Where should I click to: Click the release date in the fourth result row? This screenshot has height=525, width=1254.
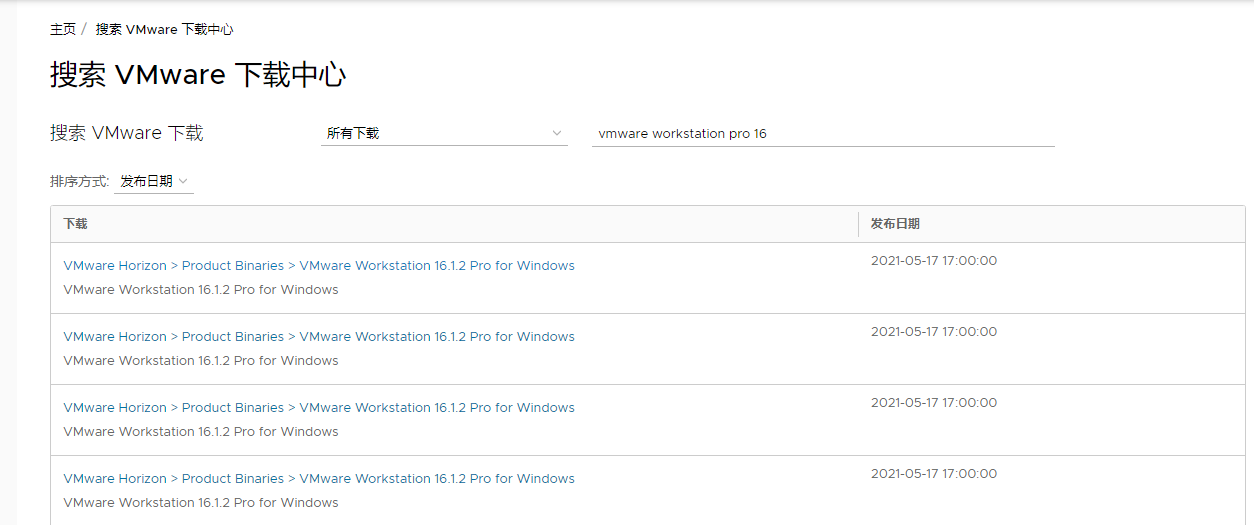(x=933, y=474)
